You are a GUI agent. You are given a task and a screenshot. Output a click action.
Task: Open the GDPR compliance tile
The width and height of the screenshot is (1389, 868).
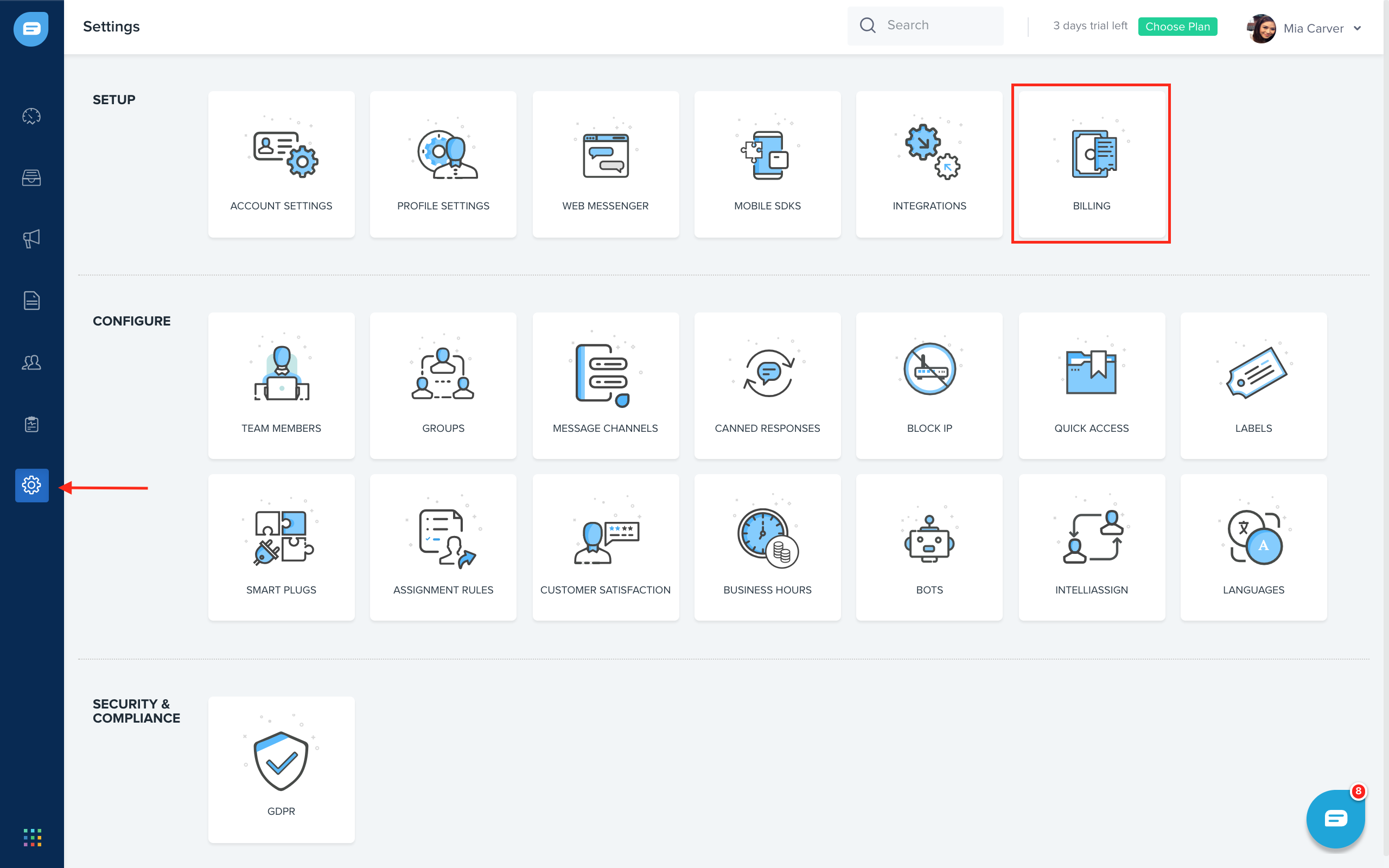pos(281,769)
